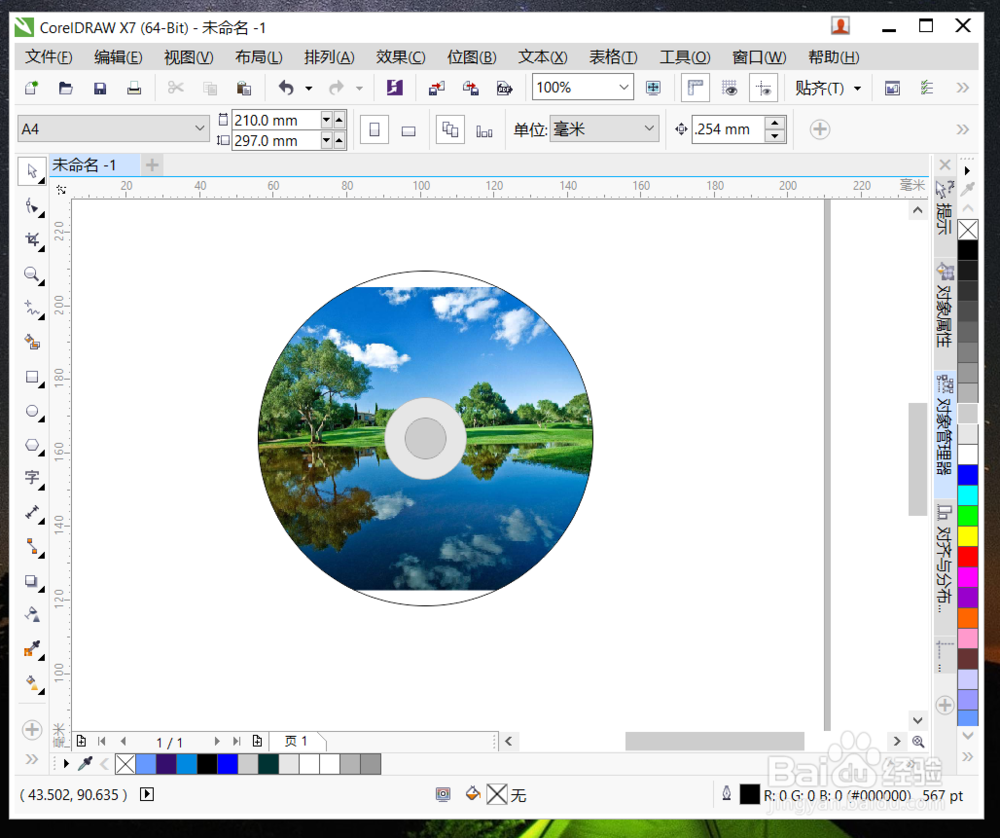
Task: Expand toolbox overflow chevron
Action: pos(32,759)
